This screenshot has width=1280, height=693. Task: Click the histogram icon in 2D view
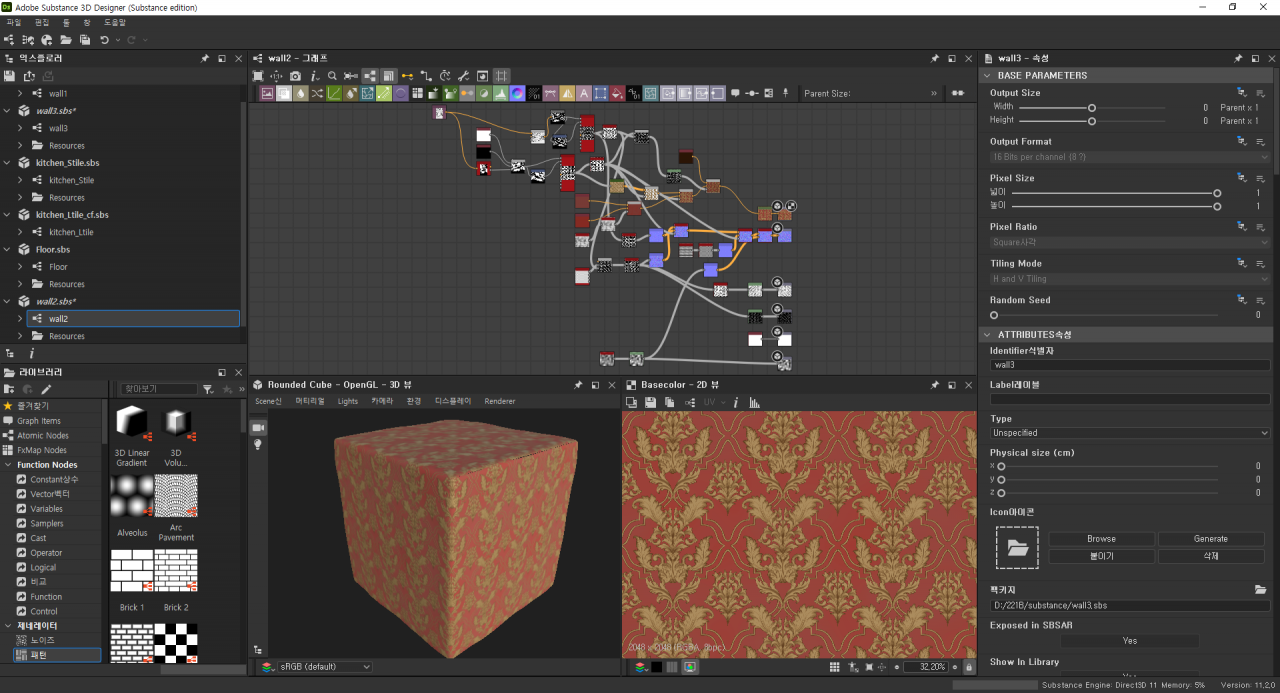coord(754,402)
